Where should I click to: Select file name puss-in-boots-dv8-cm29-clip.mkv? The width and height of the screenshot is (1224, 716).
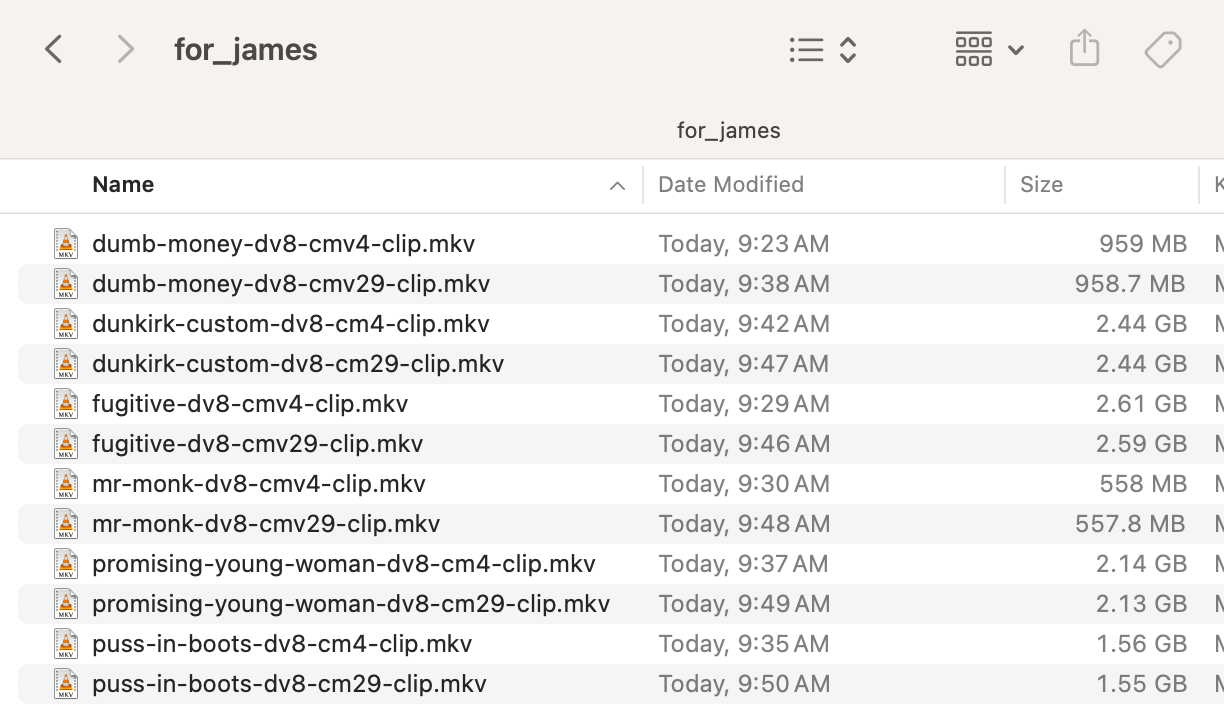pyautogui.click(x=289, y=683)
